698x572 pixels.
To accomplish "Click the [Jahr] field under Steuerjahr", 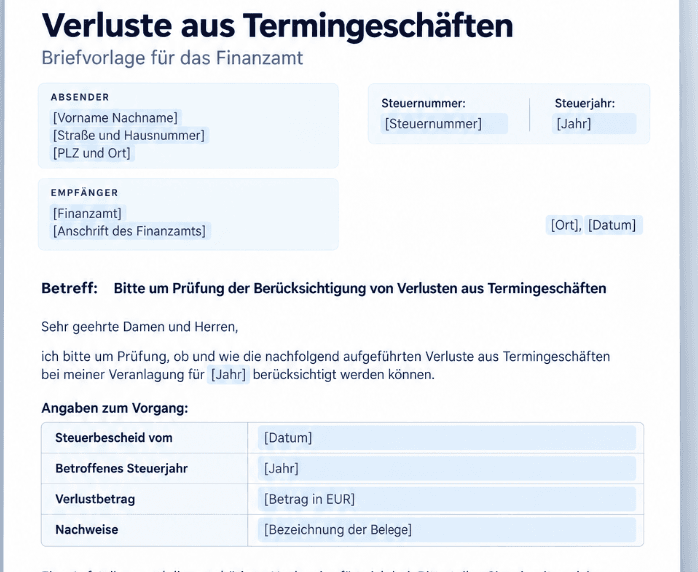I will coord(594,124).
